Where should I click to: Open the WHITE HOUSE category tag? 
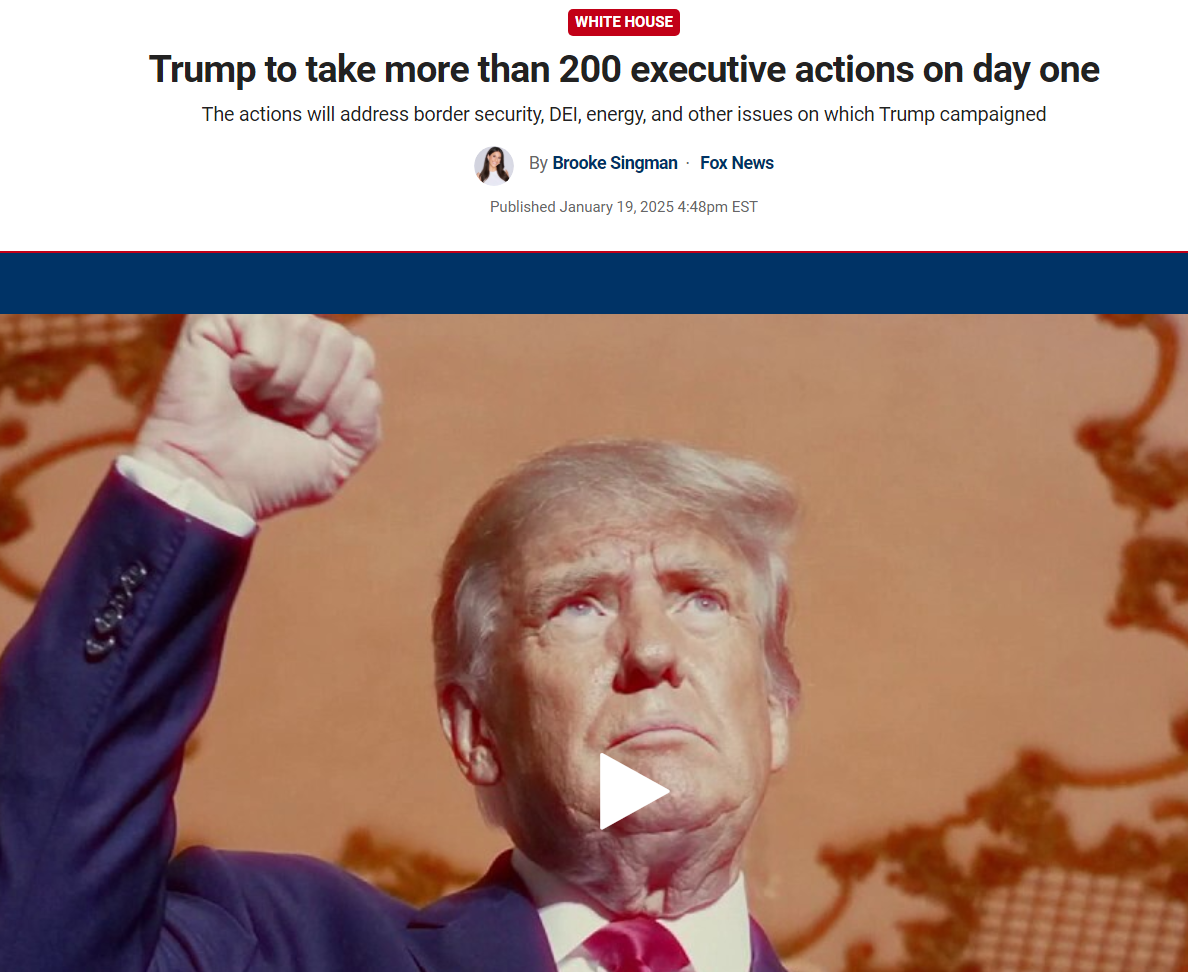tap(624, 22)
